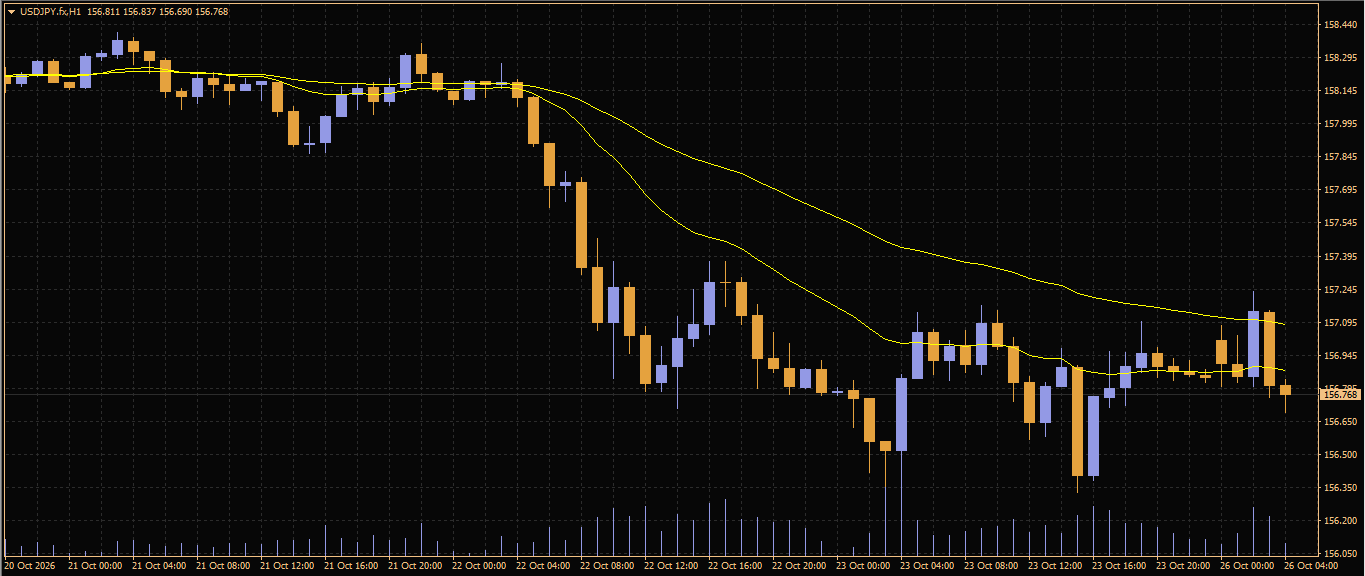Click the 22 Oct 20:00 time label

pos(799,566)
